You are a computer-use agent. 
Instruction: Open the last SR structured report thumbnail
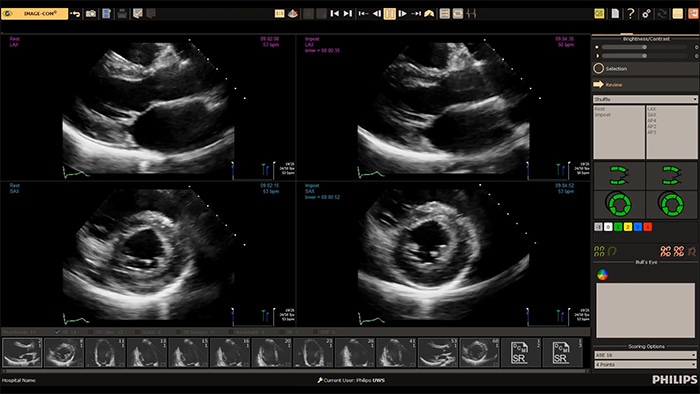click(x=562, y=353)
